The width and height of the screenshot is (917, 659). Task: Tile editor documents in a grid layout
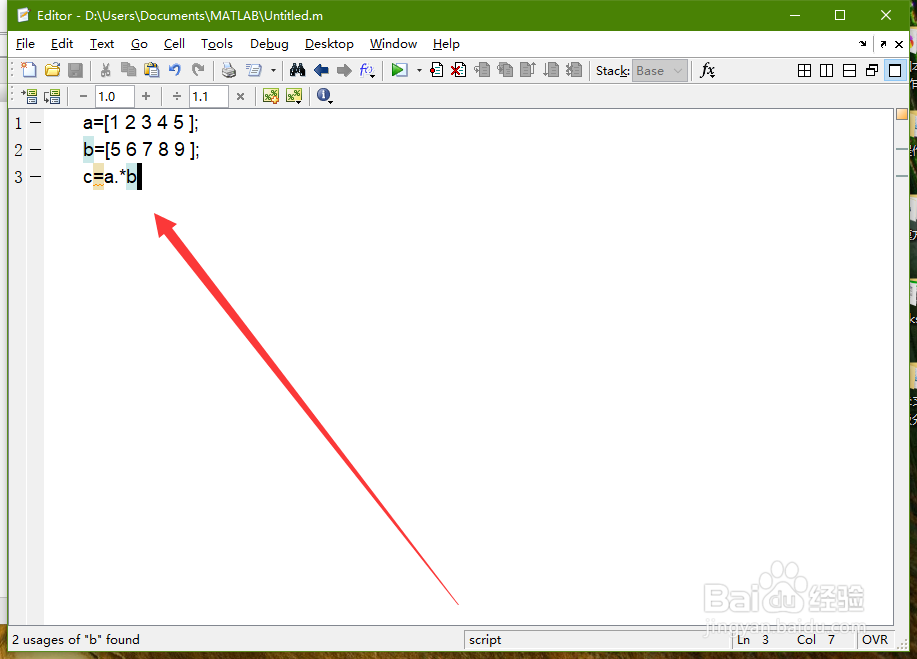[805, 70]
